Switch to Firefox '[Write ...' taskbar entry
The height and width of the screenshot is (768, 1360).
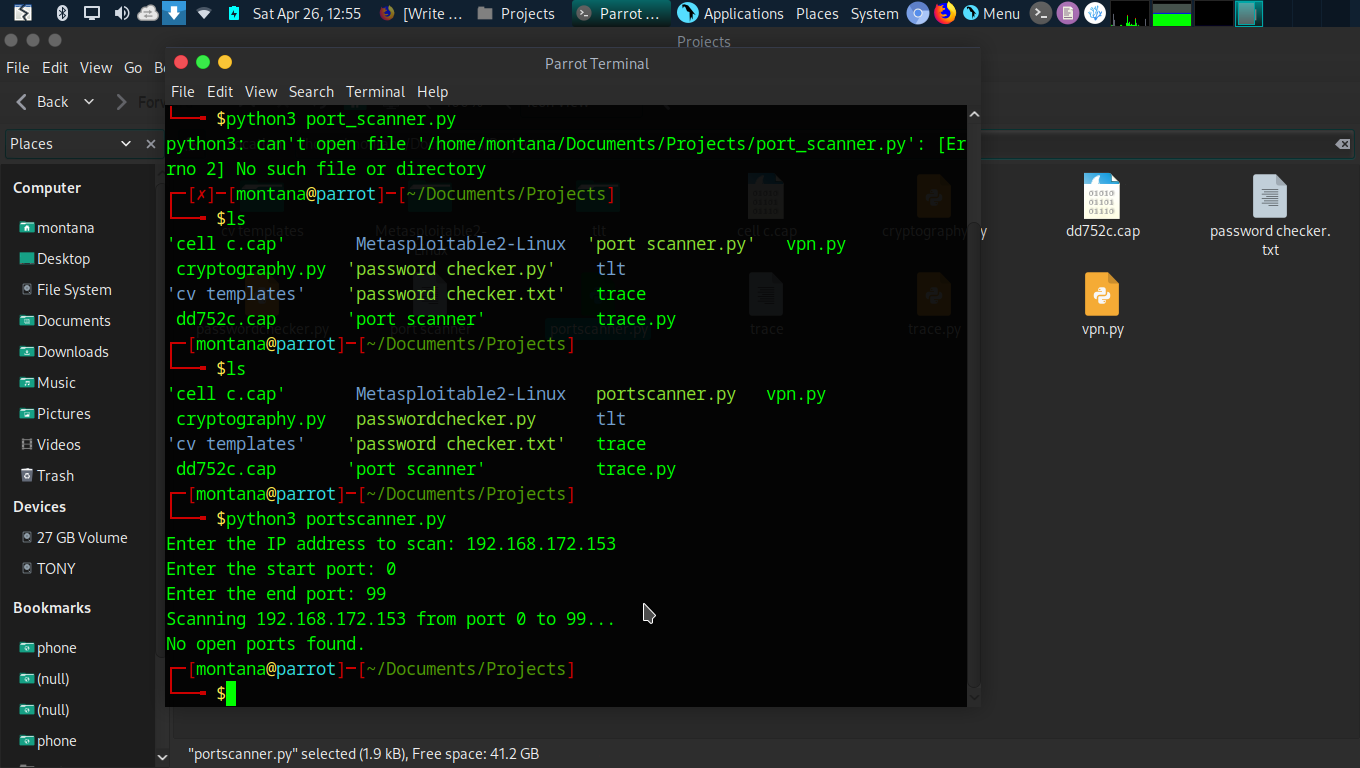[x=422, y=13]
